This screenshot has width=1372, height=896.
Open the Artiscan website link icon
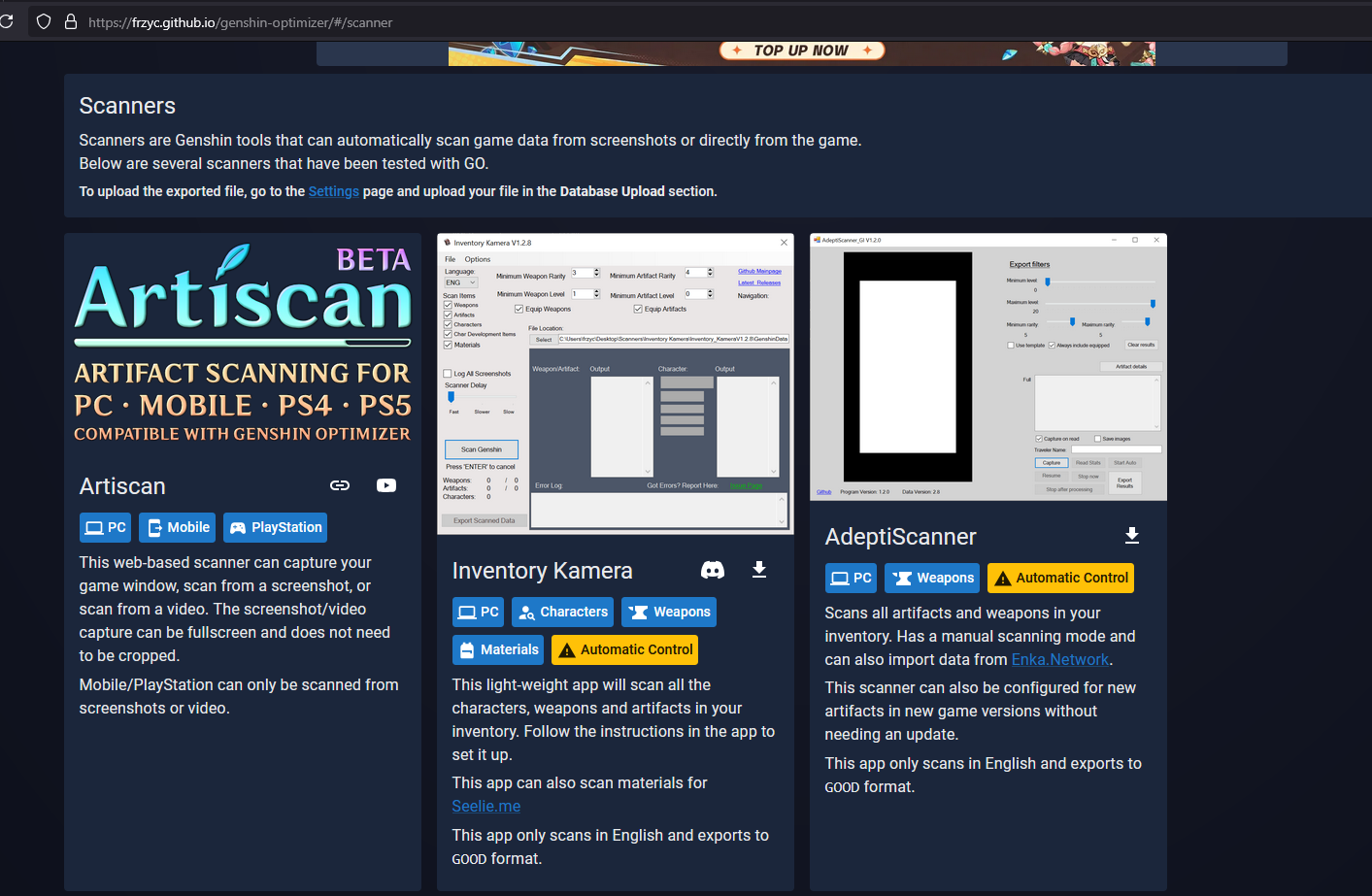[340, 485]
